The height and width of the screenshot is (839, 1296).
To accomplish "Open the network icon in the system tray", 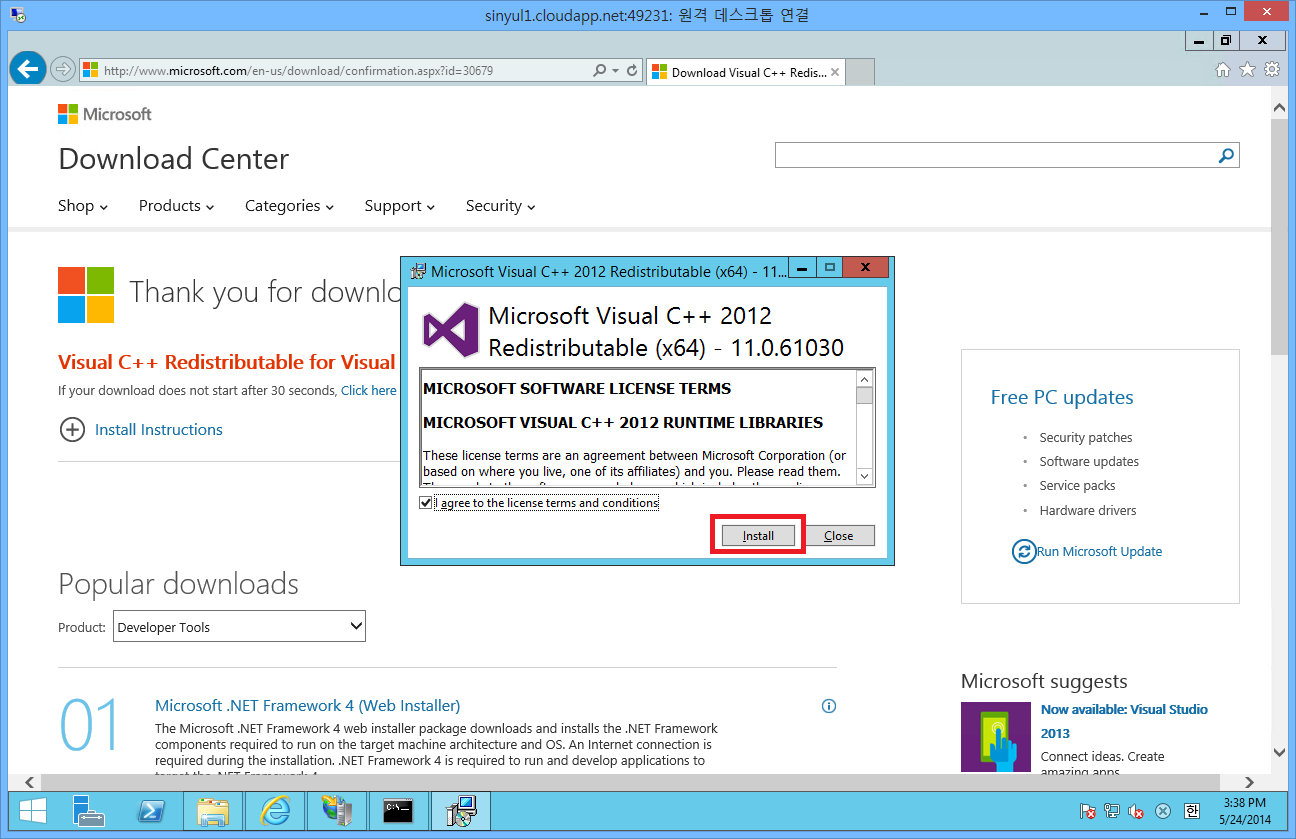I will [x=1112, y=811].
